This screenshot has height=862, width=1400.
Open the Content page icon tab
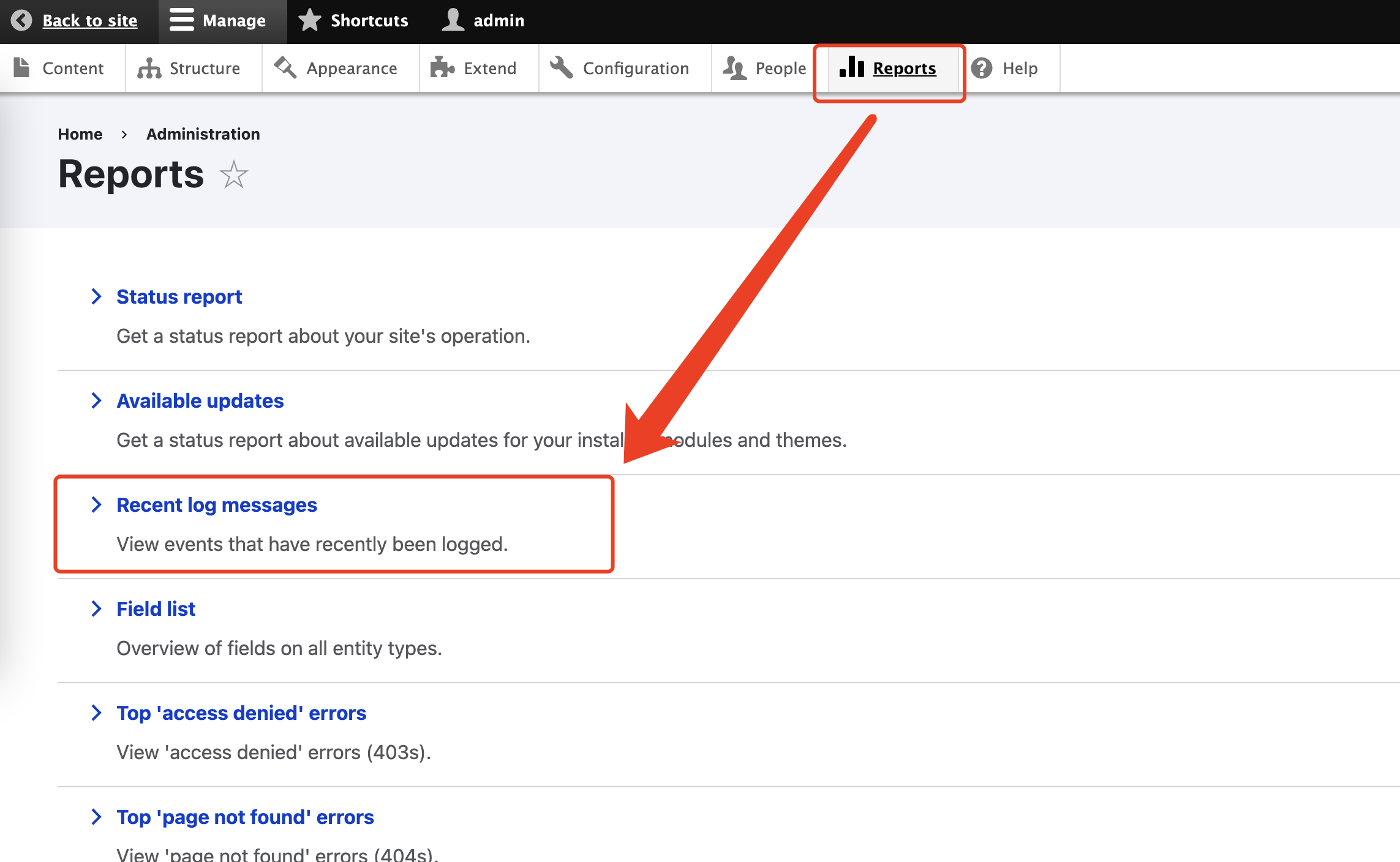[x=22, y=68]
